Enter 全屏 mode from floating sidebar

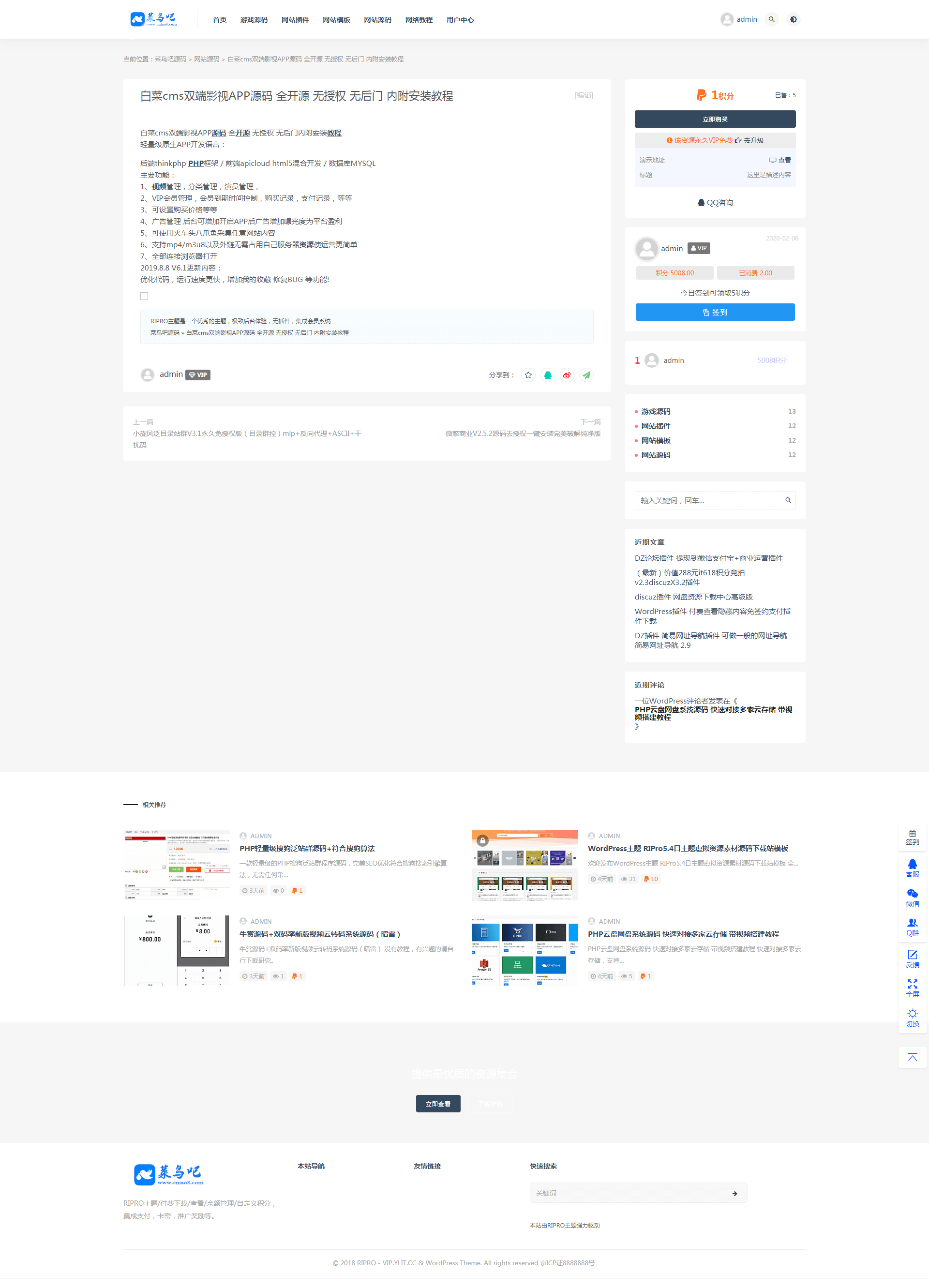click(x=912, y=988)
